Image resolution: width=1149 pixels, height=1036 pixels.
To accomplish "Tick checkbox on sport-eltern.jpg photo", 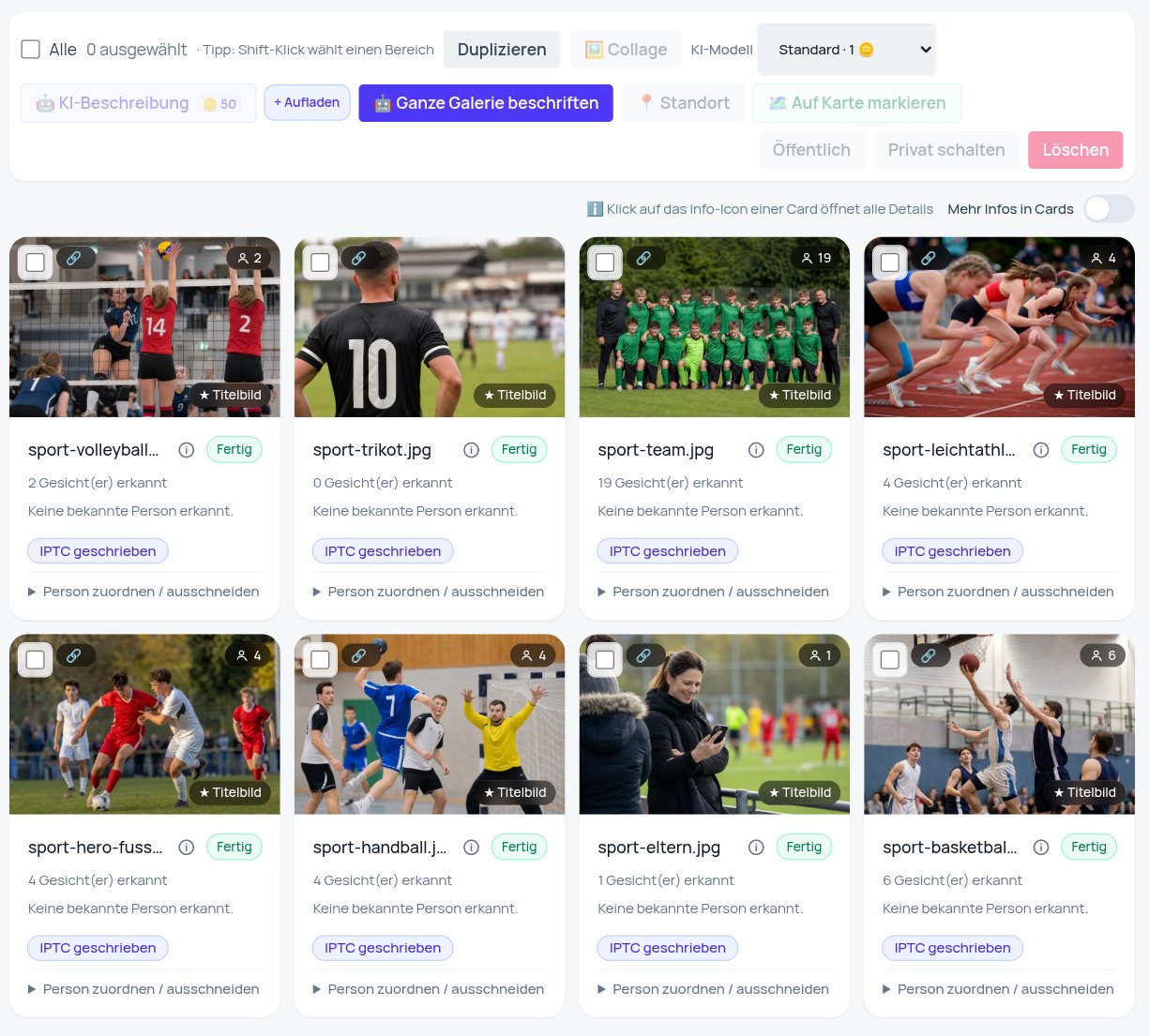I will coord(605,660).
